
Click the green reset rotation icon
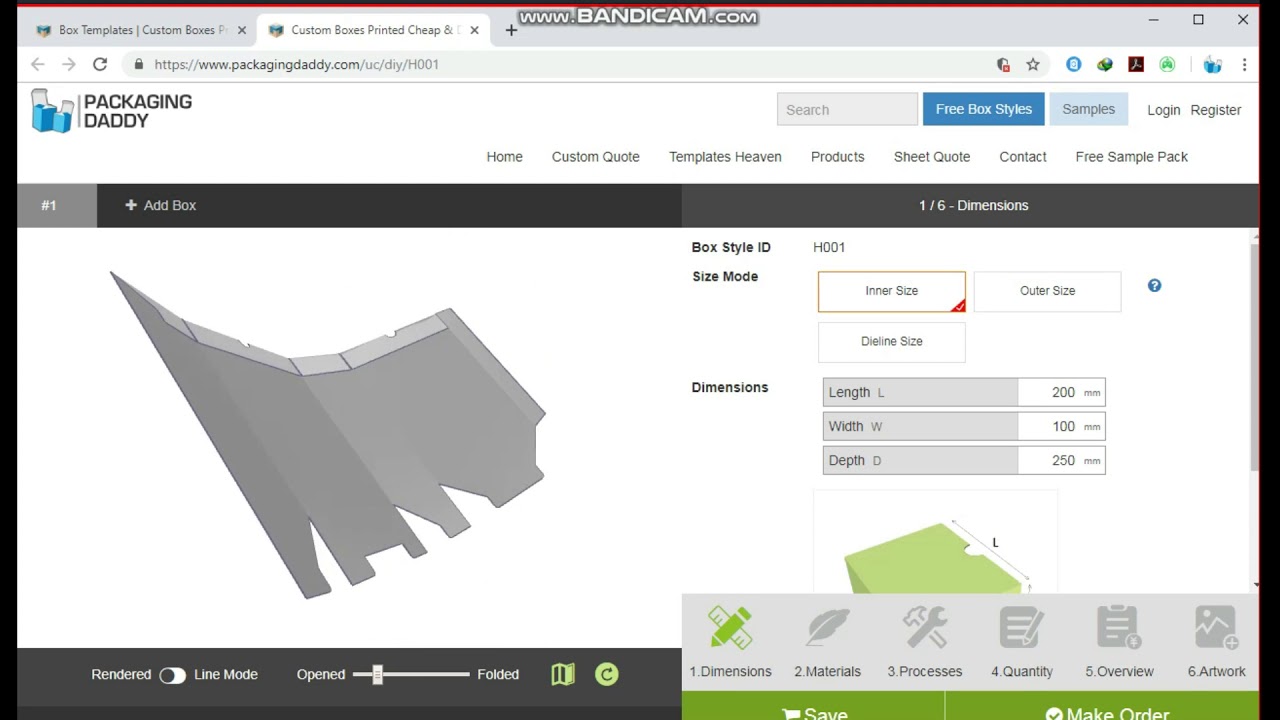click(x=606, y=674)
